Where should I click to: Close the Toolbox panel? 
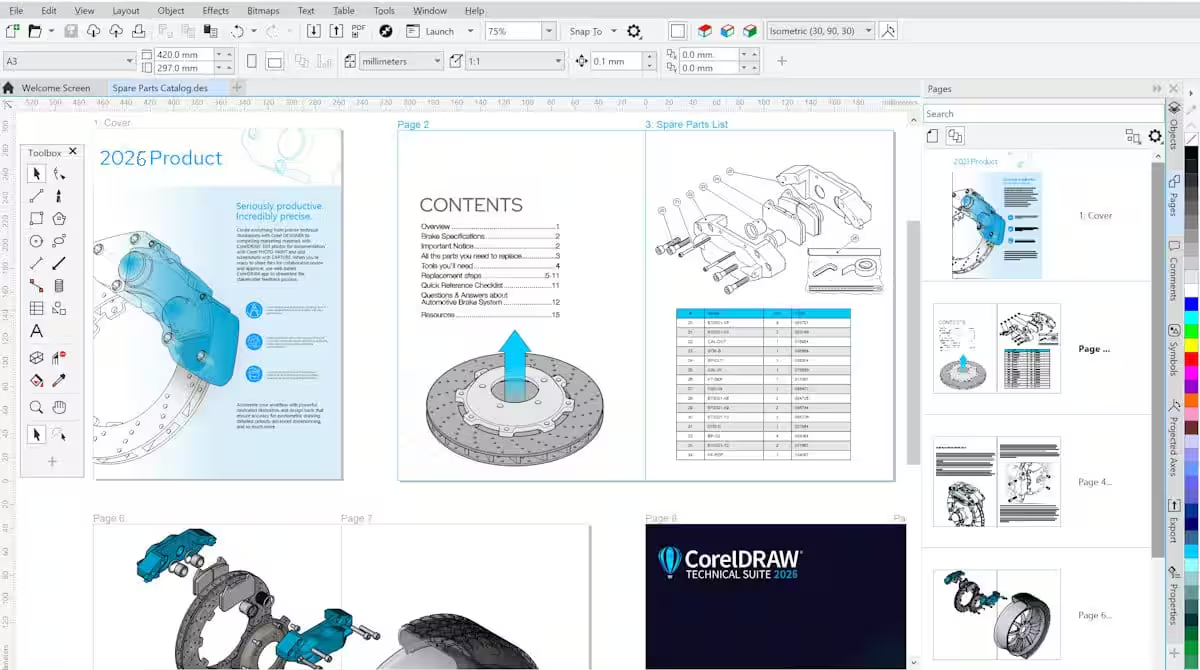[x=72, y=152]
